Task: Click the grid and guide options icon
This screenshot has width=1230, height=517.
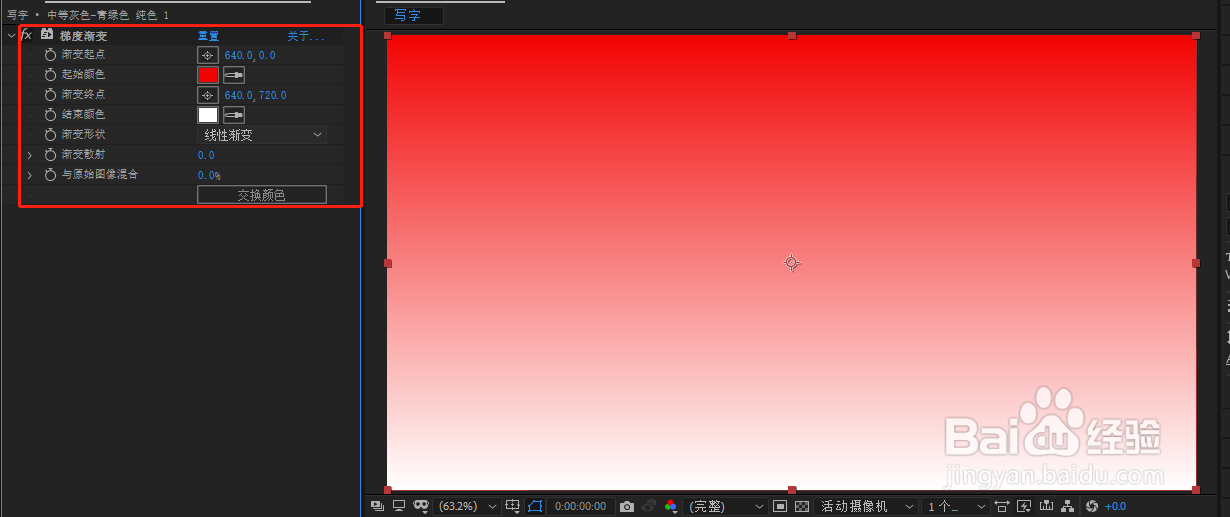Action: (512, 506)
